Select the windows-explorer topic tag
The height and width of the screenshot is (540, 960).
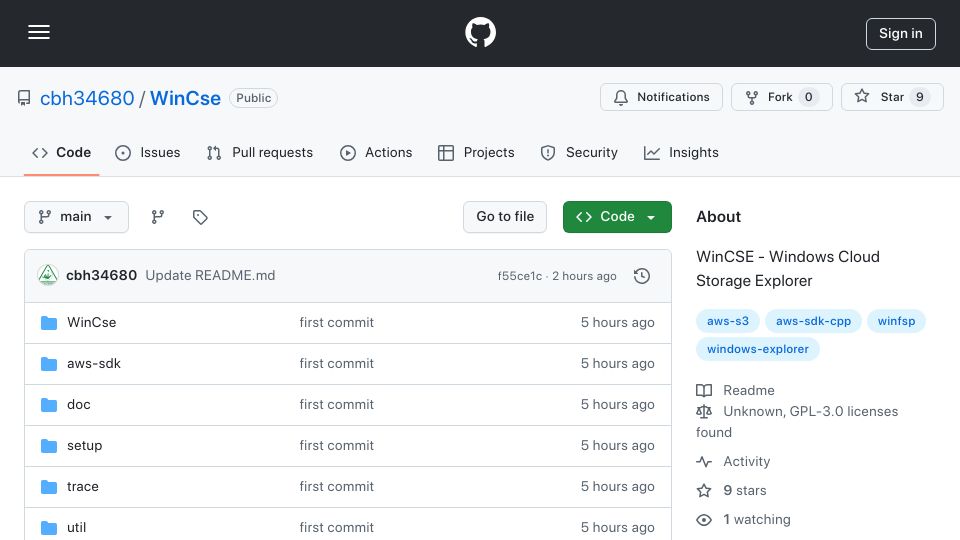coord(757,349)
